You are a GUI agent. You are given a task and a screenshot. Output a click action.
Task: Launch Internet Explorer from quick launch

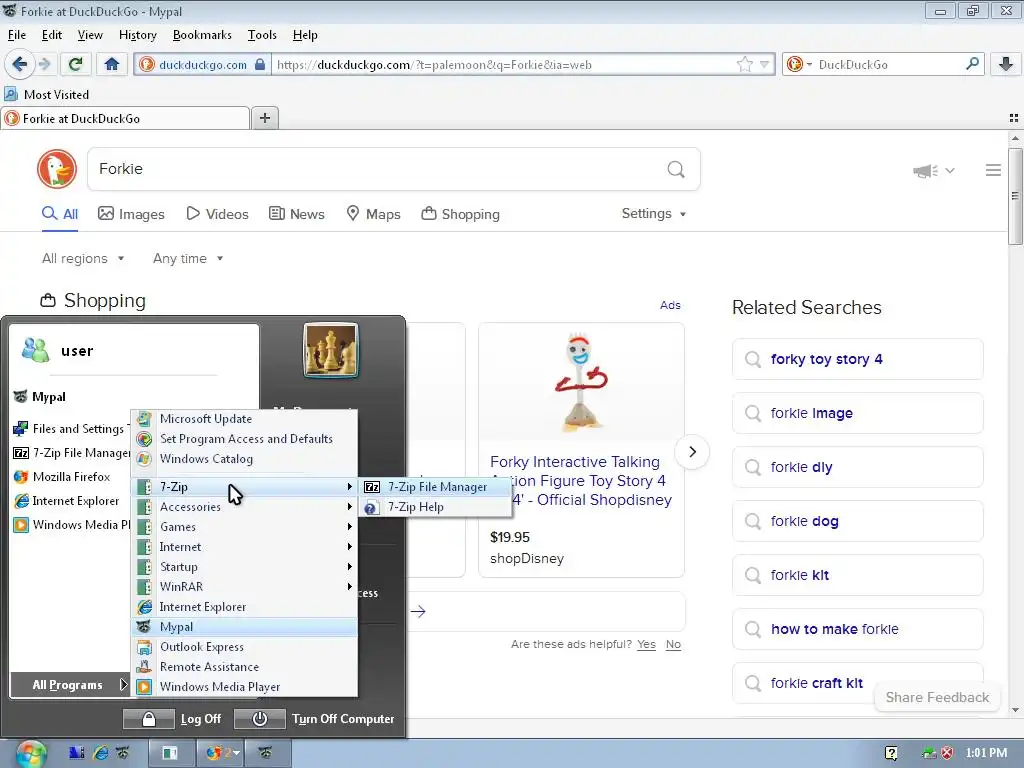(101, 753)
